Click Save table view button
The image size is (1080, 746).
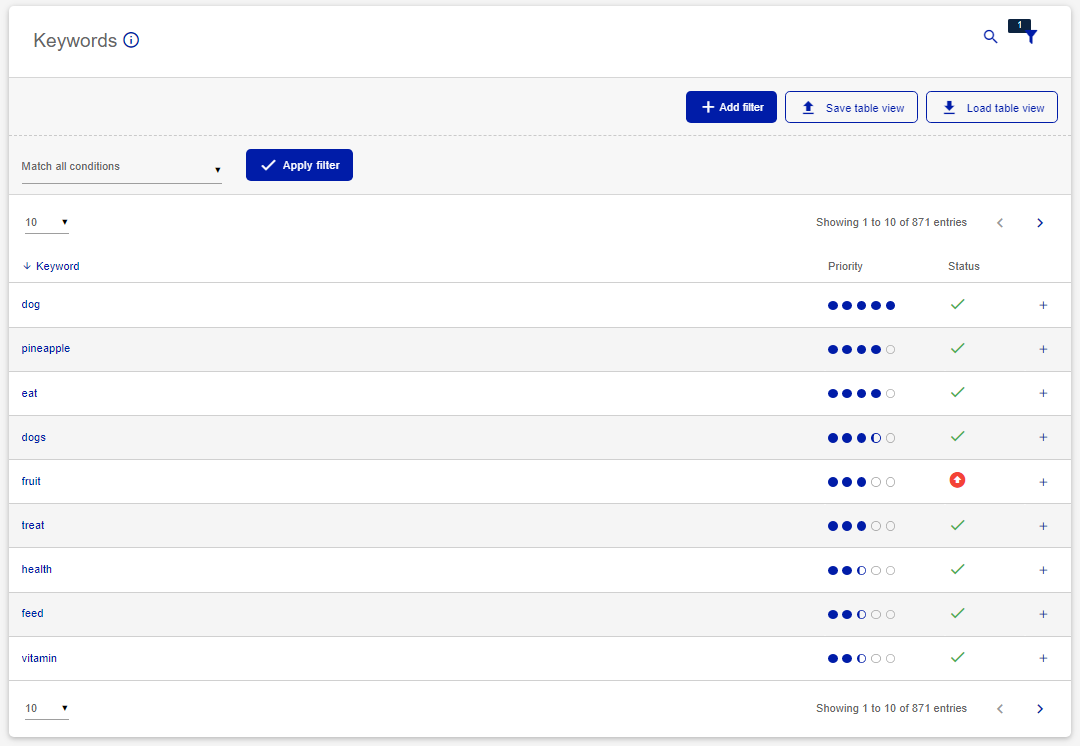851,107
